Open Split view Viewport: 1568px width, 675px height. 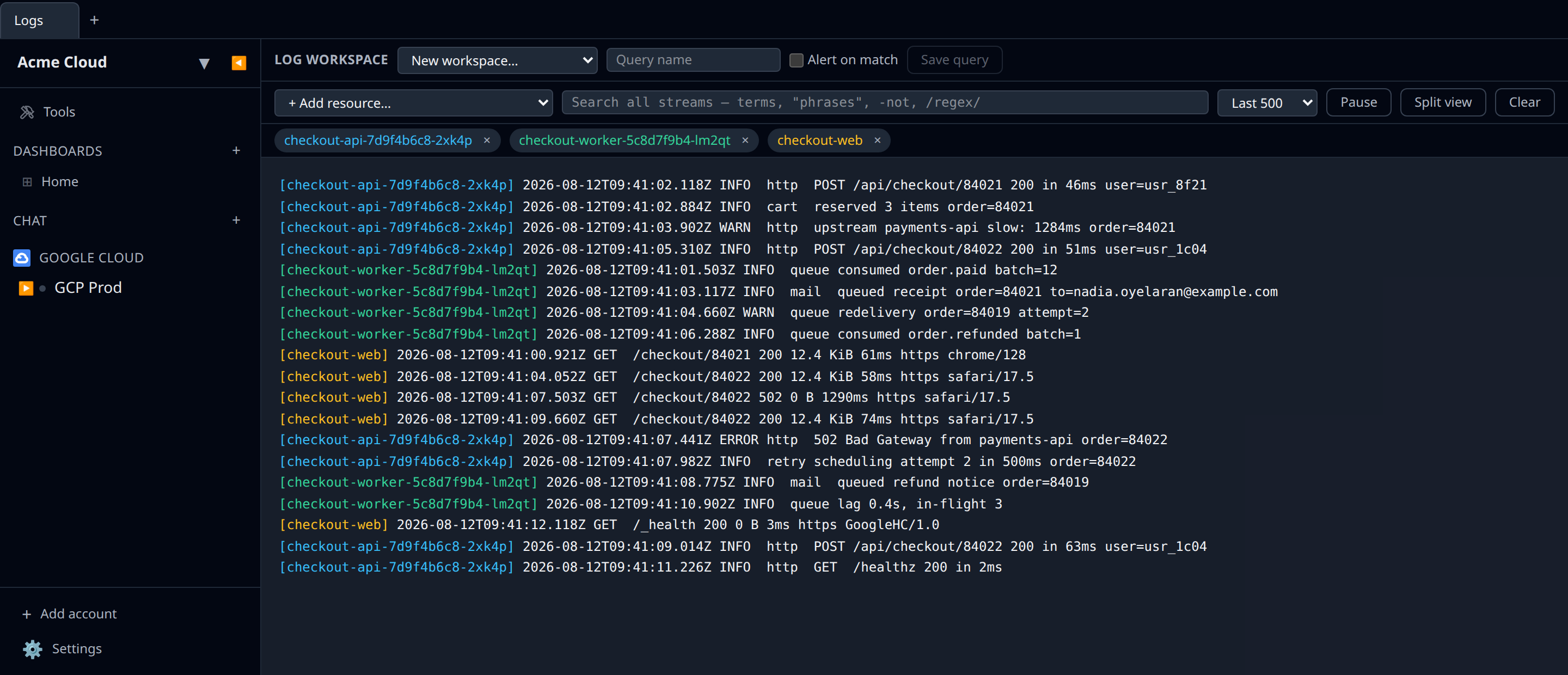coord(1443,102)
